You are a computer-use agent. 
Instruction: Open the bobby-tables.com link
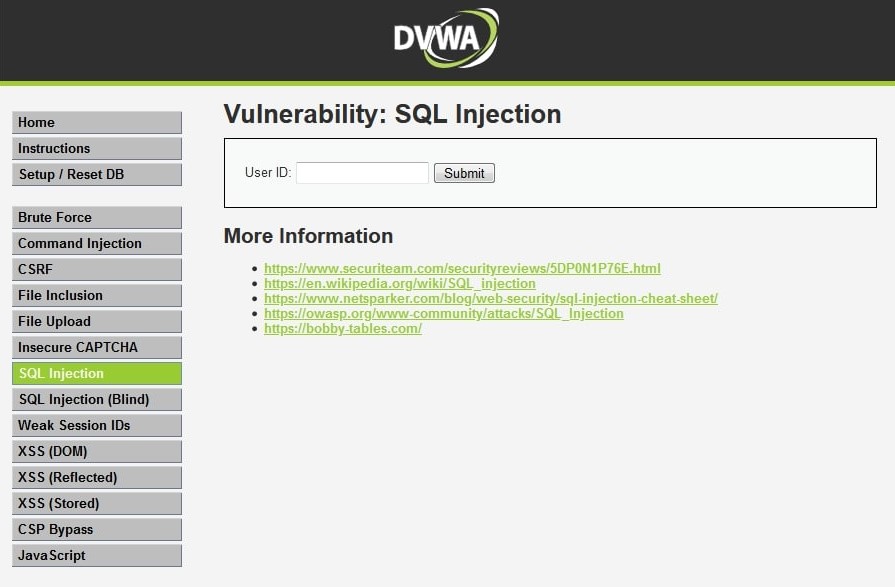tap(342, 329)
